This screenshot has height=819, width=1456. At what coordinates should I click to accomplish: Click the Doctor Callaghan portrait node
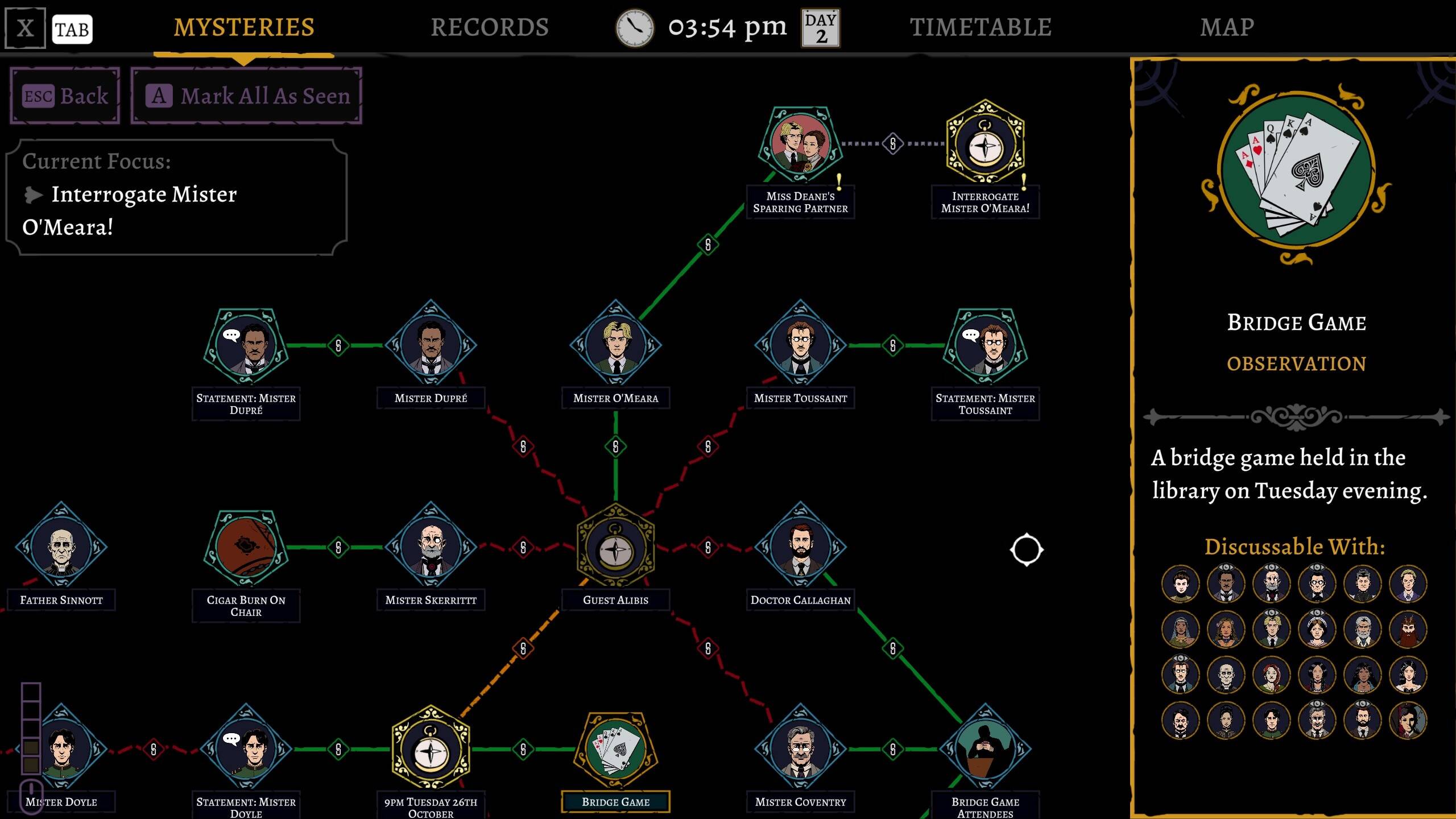[x=800, y=547]
